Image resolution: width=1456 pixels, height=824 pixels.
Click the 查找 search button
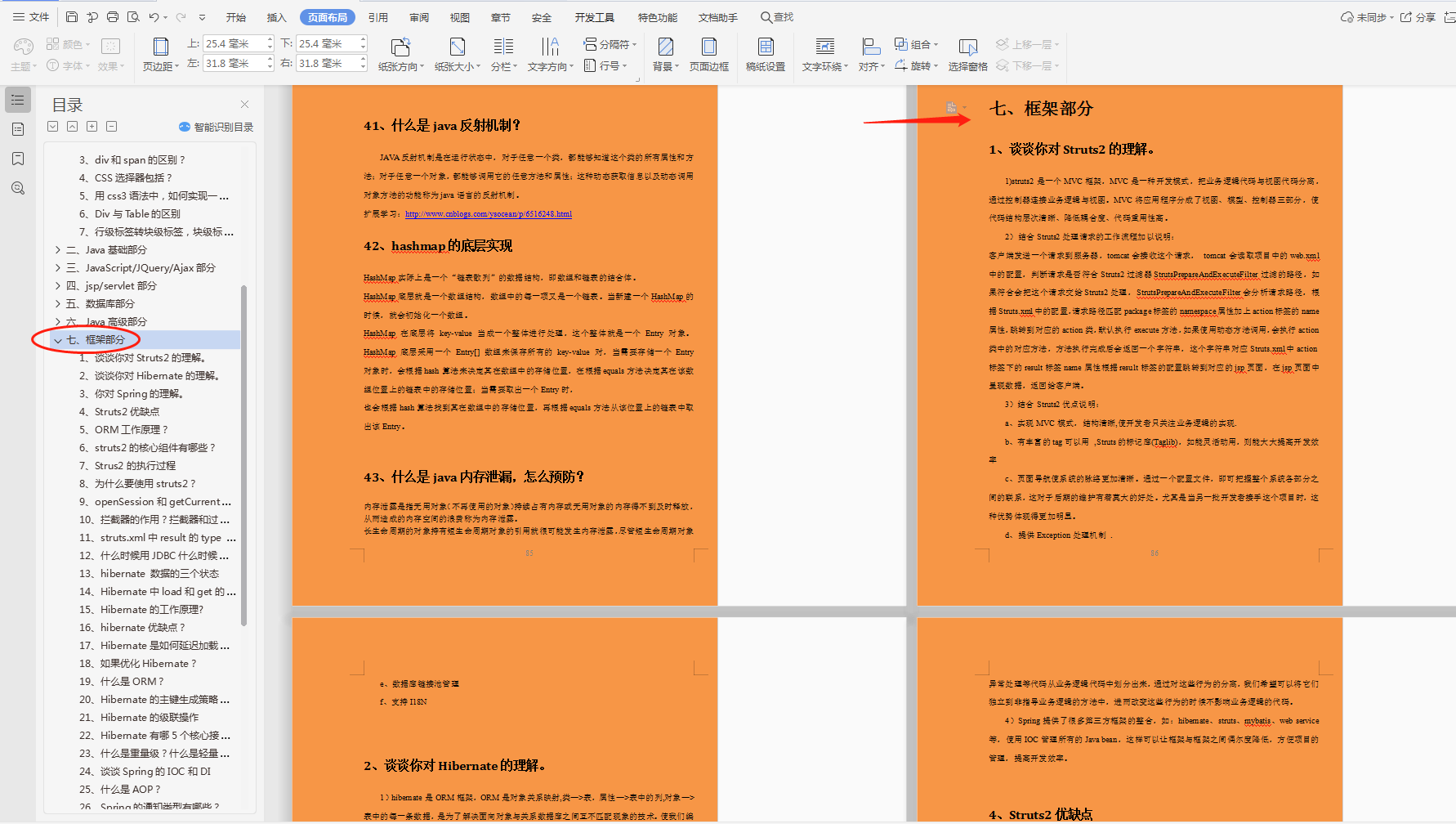pyautogui.click(x=777, y=17)
